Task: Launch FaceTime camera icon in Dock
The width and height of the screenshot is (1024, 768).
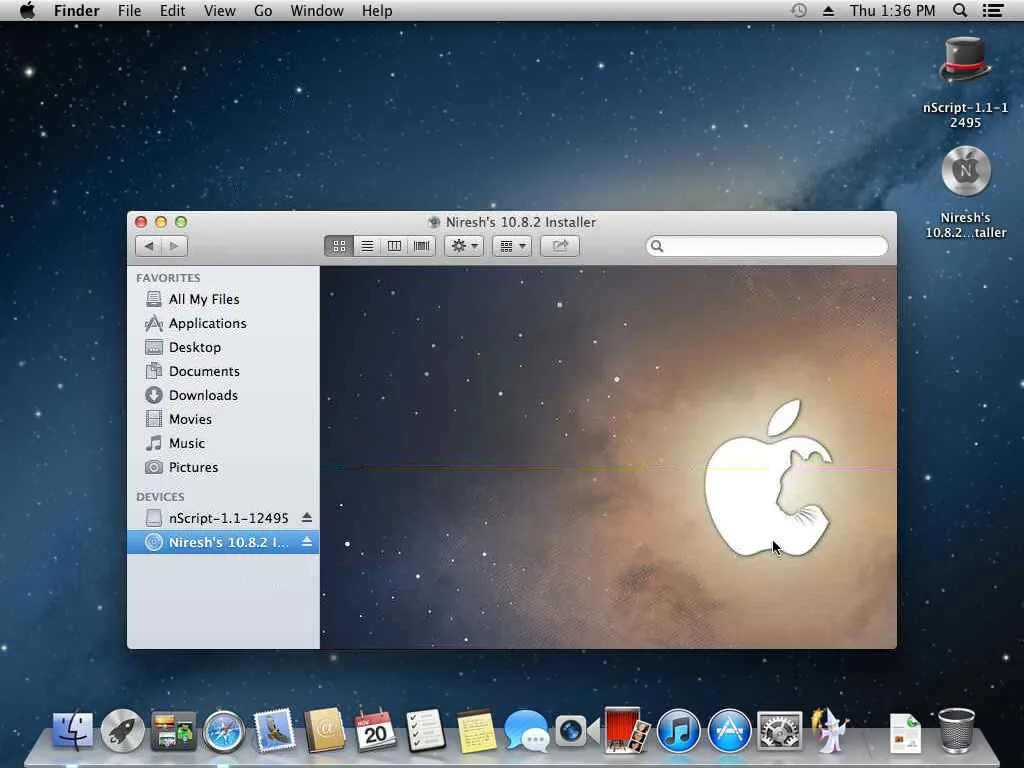Action: coord(577,731)
